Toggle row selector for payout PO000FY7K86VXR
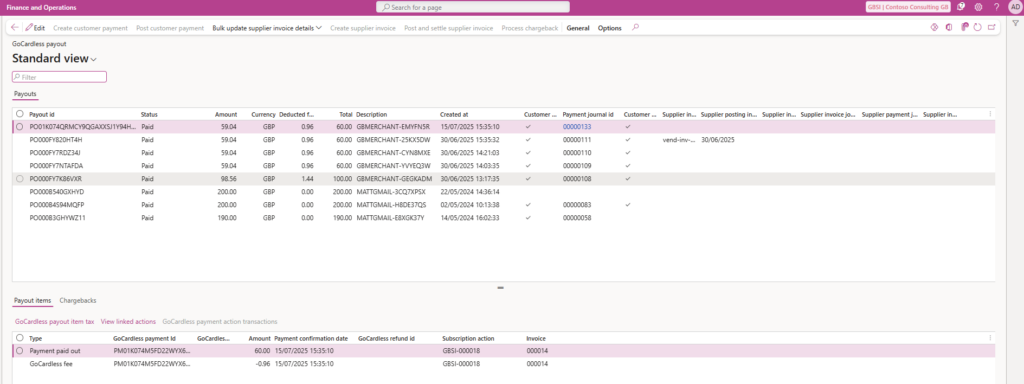1024x384 pixels. point(20,178)
